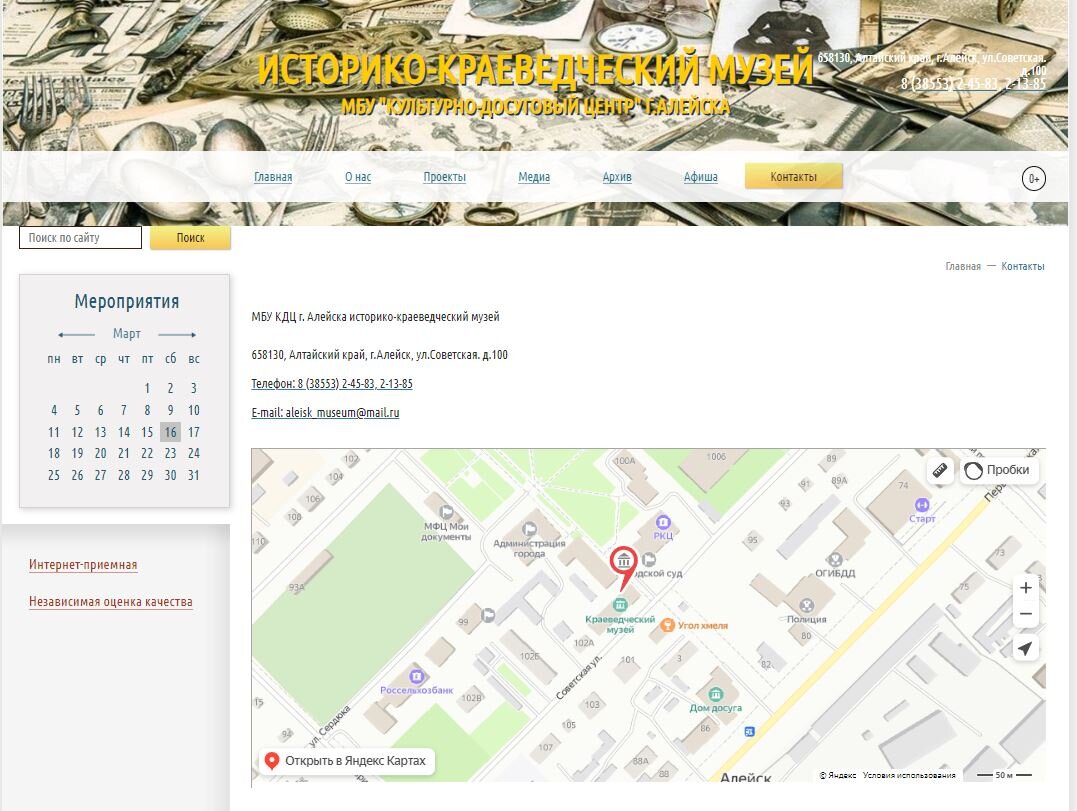Zoom in using the map plus icon

(1025, 588)
